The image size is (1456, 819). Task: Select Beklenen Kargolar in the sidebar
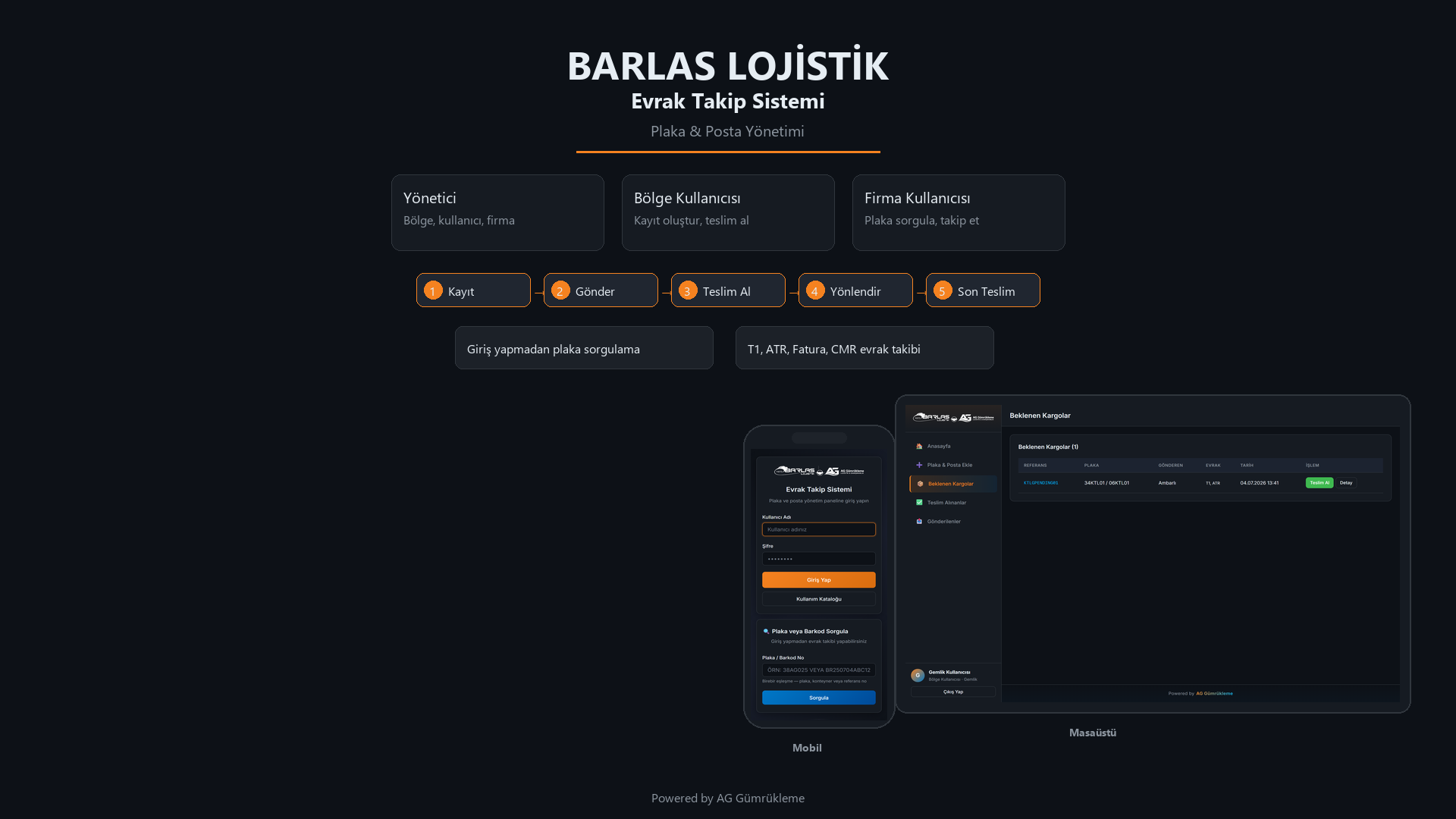(953, 484)
